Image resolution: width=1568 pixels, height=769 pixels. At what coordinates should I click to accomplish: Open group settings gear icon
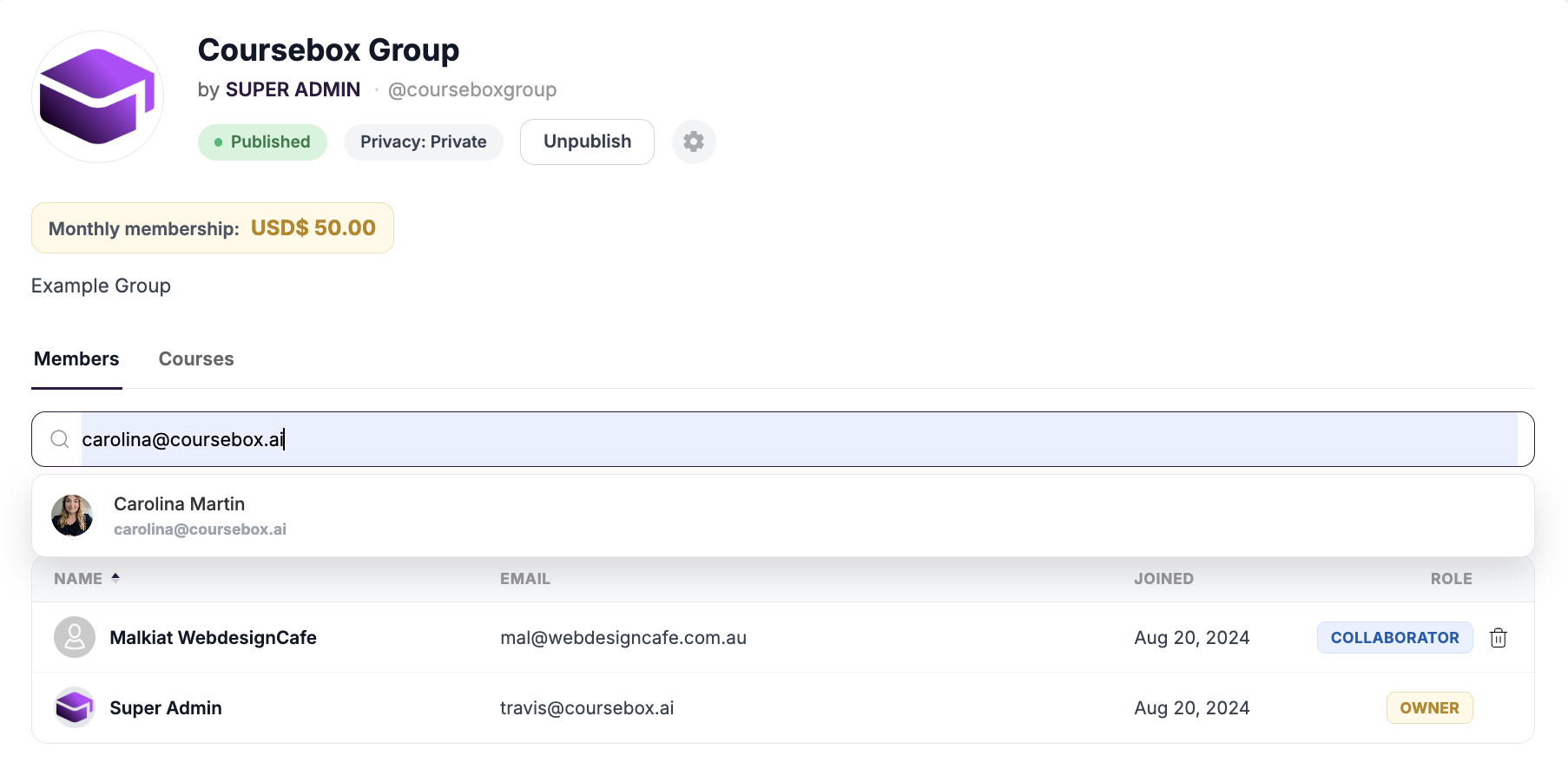[694, 141]
